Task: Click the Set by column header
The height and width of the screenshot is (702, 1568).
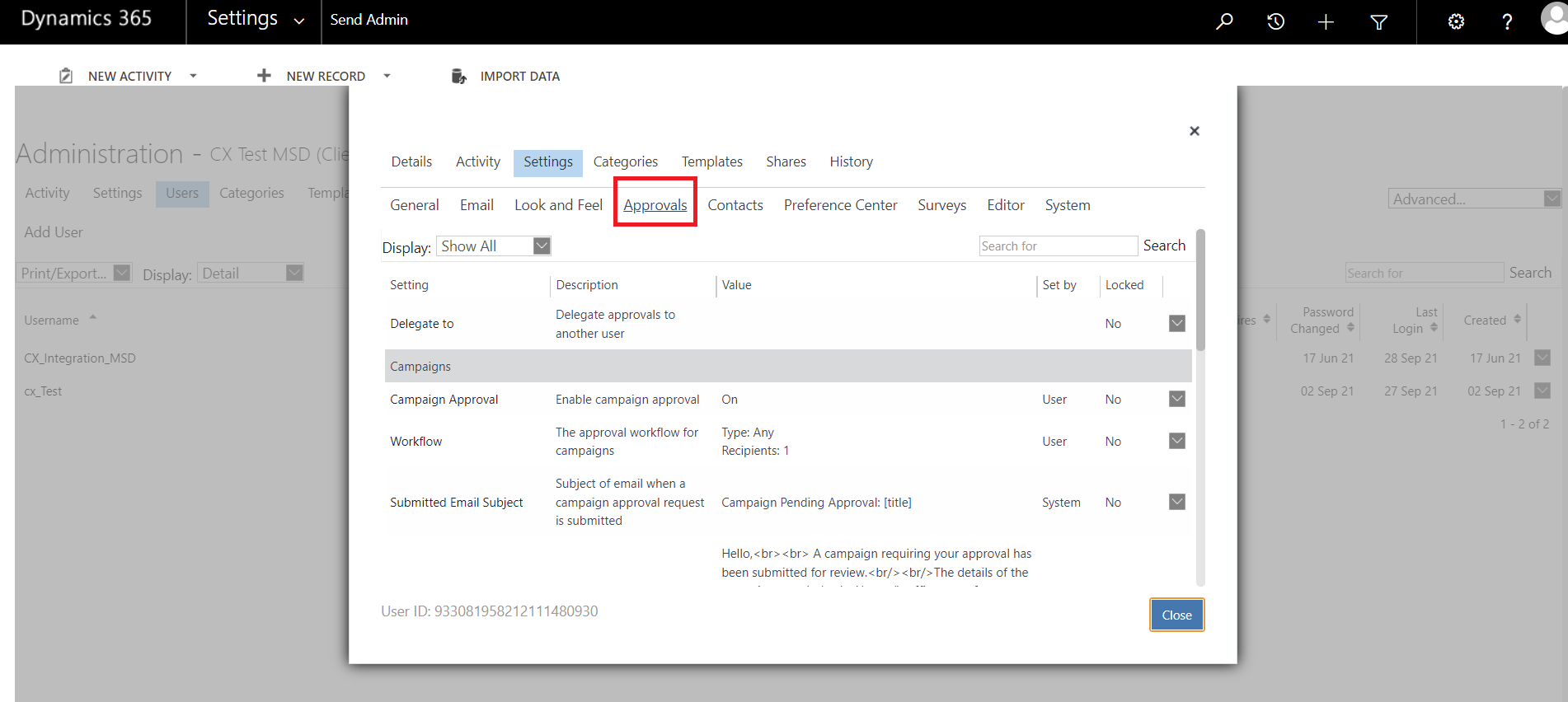Action: [1059, 285]
